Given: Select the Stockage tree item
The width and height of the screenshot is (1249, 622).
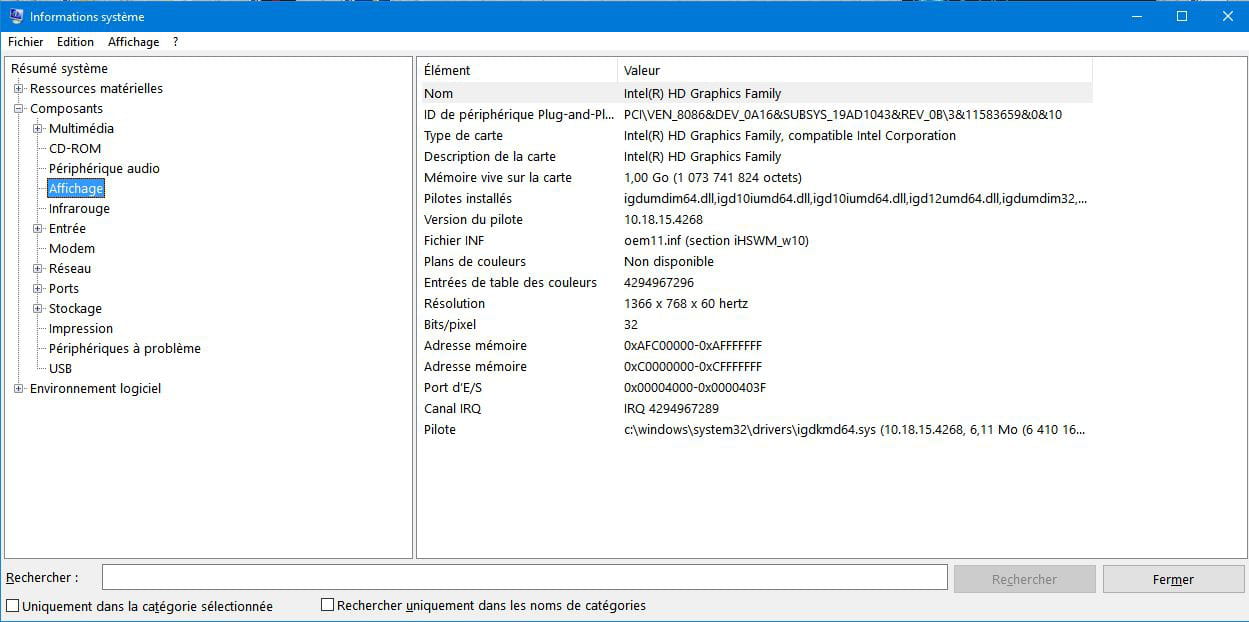Looking at the screenshot, I should [x=75, y=308].
